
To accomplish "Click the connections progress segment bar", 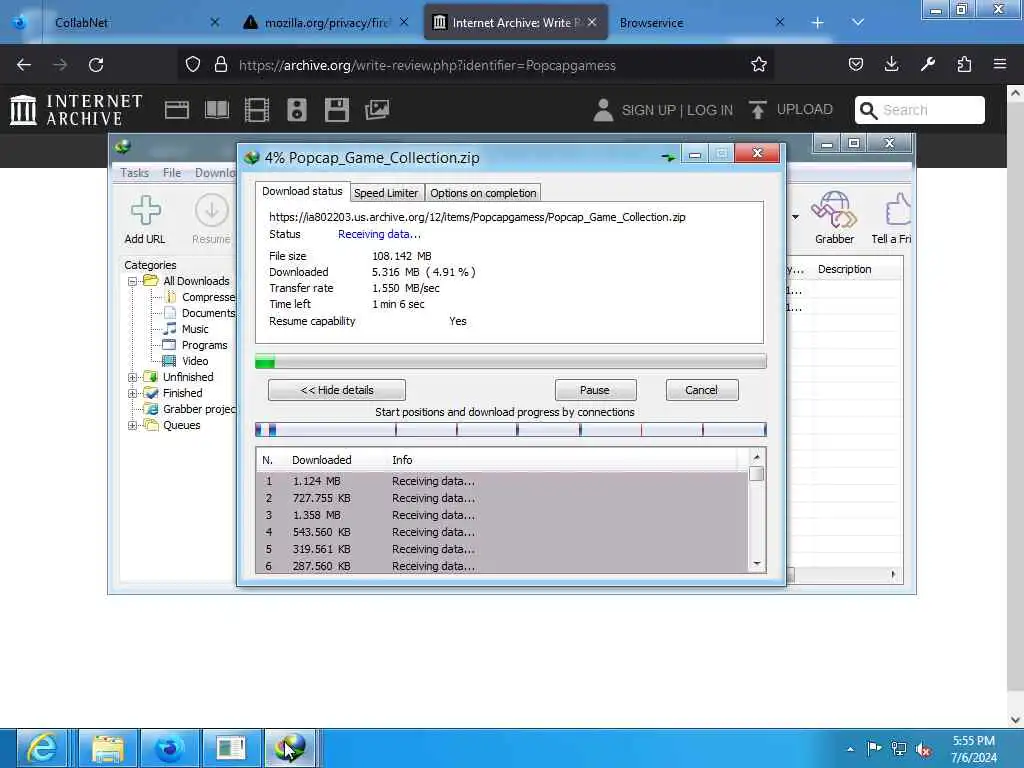I will (x=511, y=430).
